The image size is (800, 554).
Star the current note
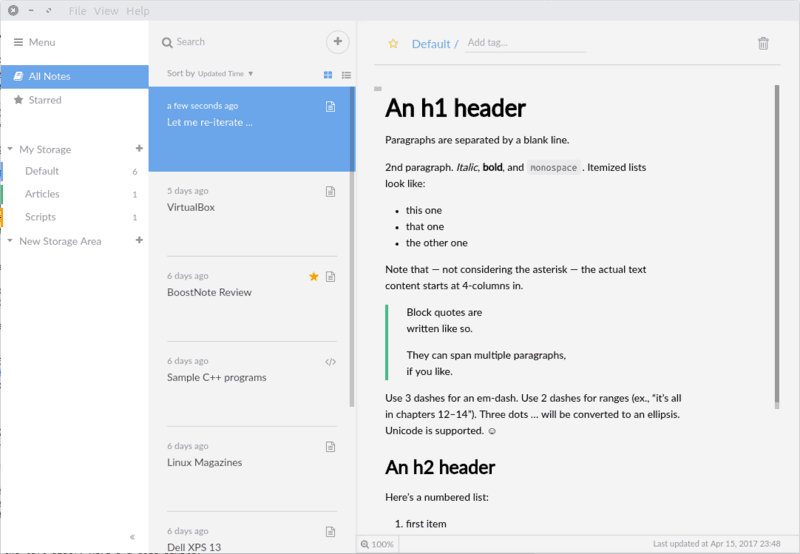point(393,44)
